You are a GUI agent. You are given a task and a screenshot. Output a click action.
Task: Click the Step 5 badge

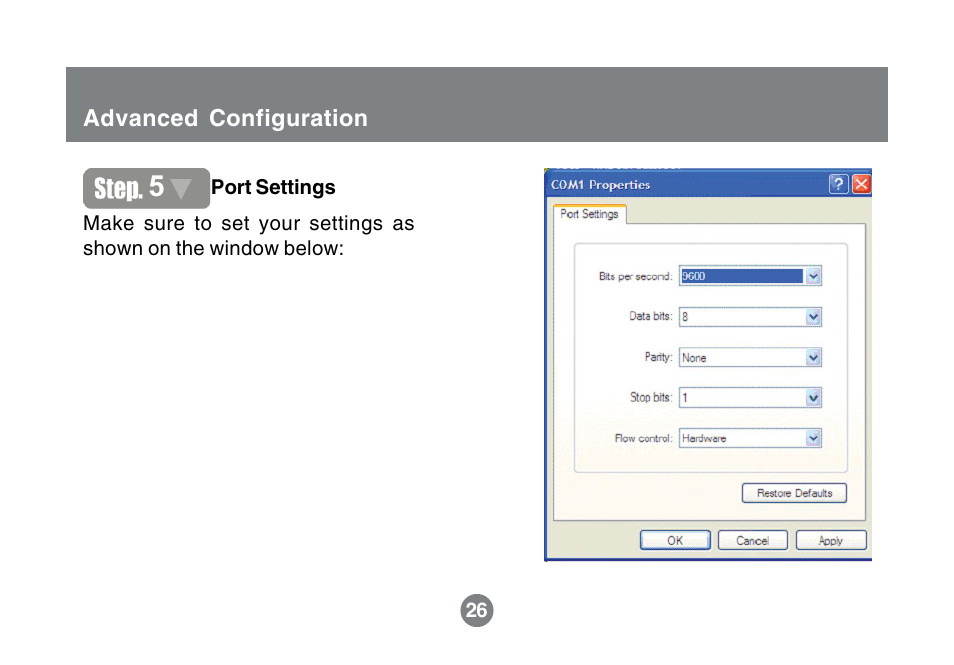click(146, 188)
